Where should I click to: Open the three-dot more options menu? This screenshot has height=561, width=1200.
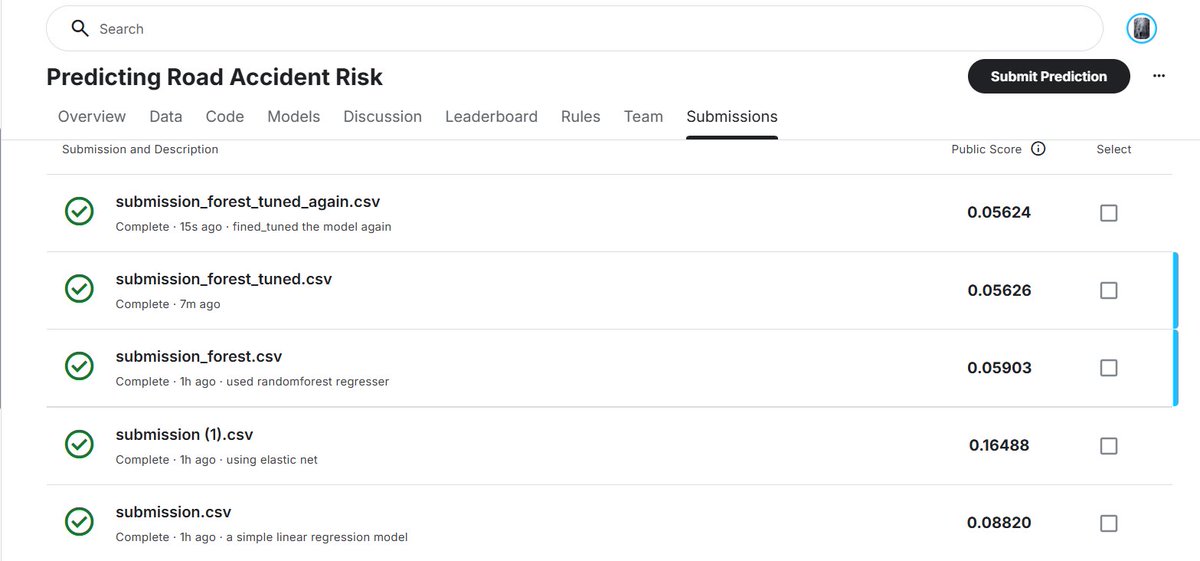1159,76
